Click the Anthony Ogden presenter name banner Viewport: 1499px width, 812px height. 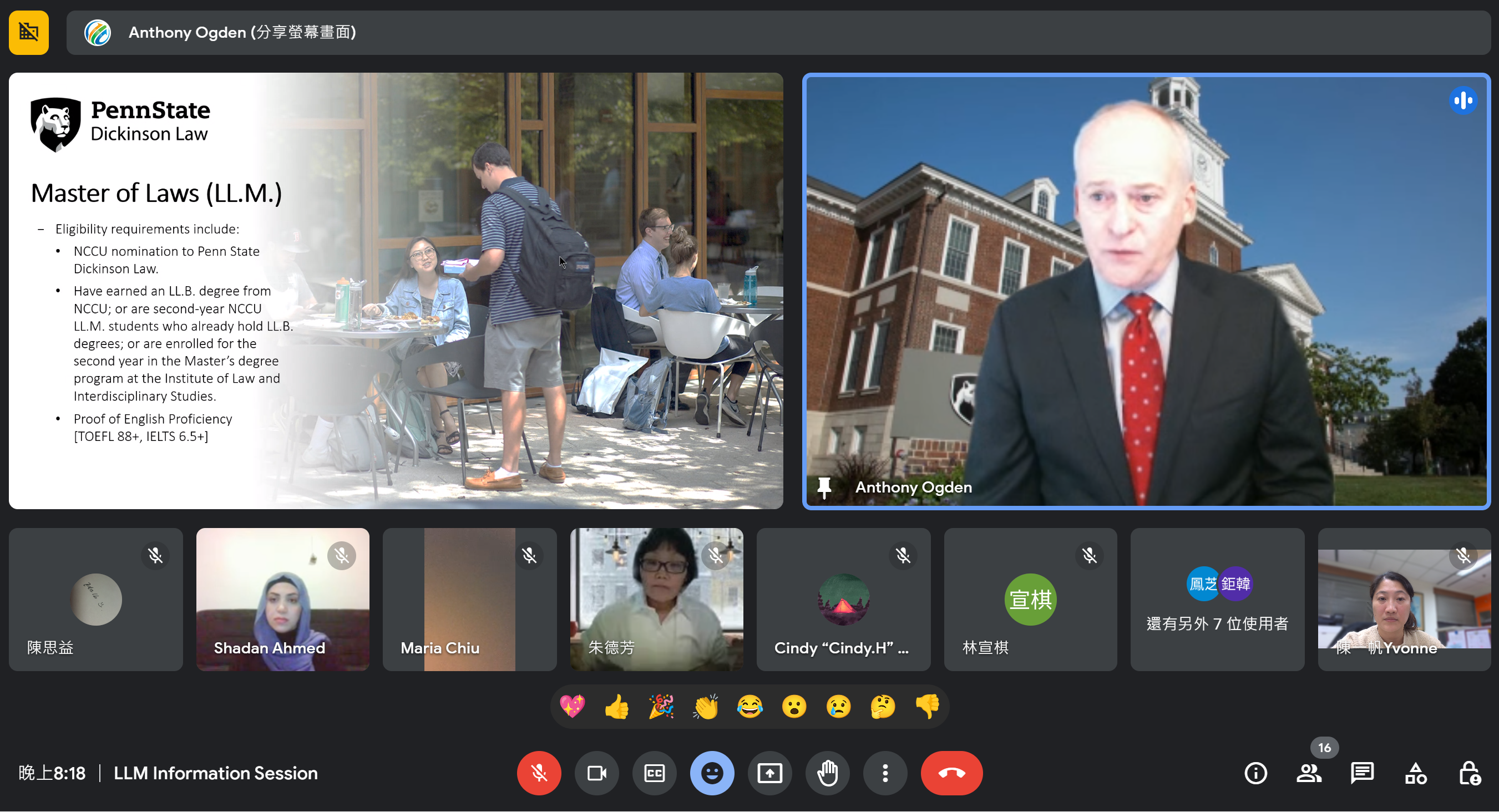(778, 33)
